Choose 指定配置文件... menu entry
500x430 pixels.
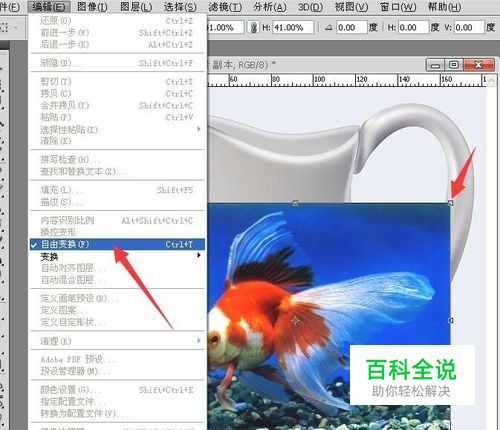tap(117, 402)
